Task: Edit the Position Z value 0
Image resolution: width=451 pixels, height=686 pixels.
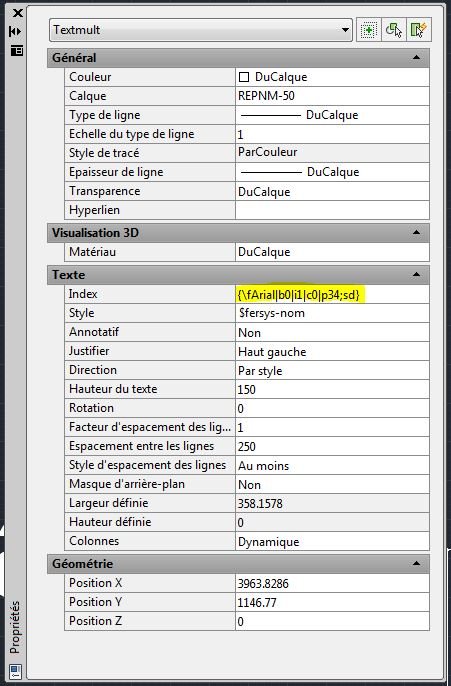Action: tap(332, 621)
